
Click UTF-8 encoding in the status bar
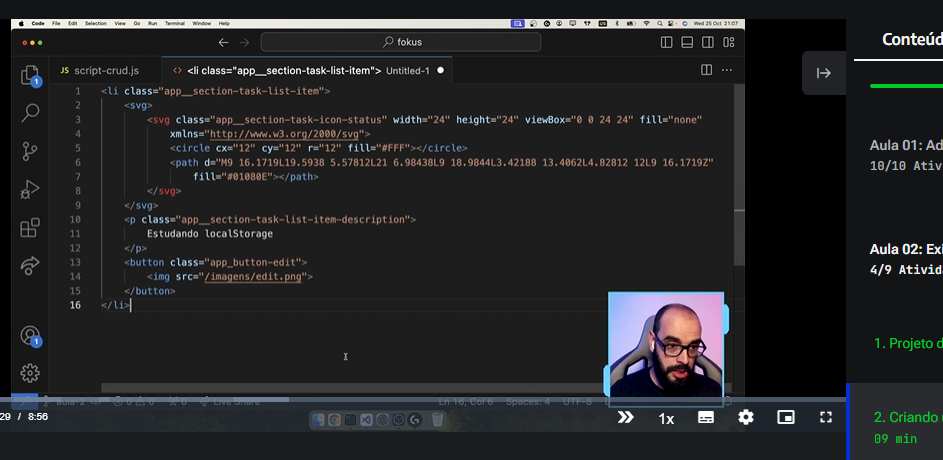[x=577, y=402]
